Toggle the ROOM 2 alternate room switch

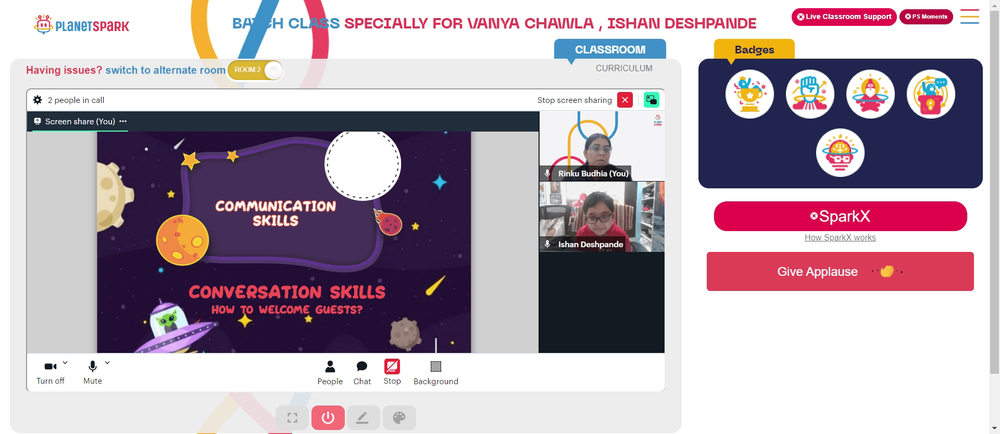[255, 70]
